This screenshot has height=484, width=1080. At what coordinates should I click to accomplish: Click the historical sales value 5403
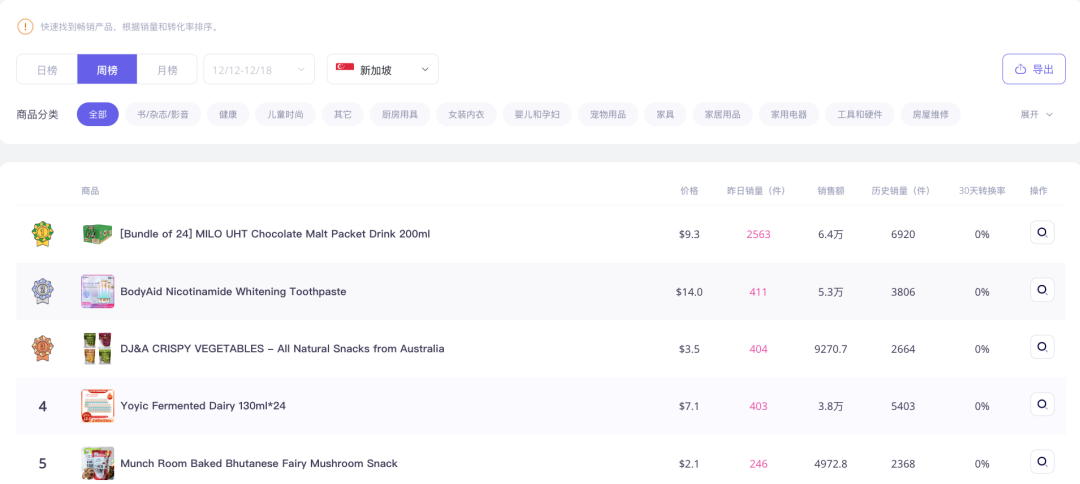click(903, 406)
